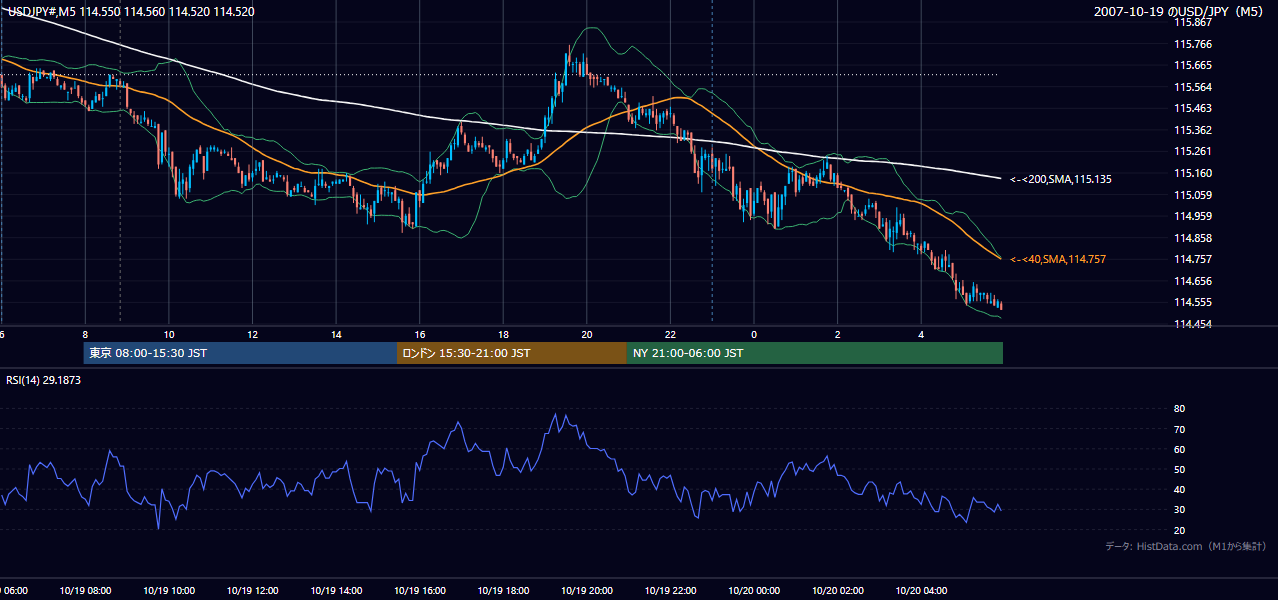Click price level 114.656 on axis
This screenshot has height=600, width=1278.
pyautogui.click(x=1191, y=281)
